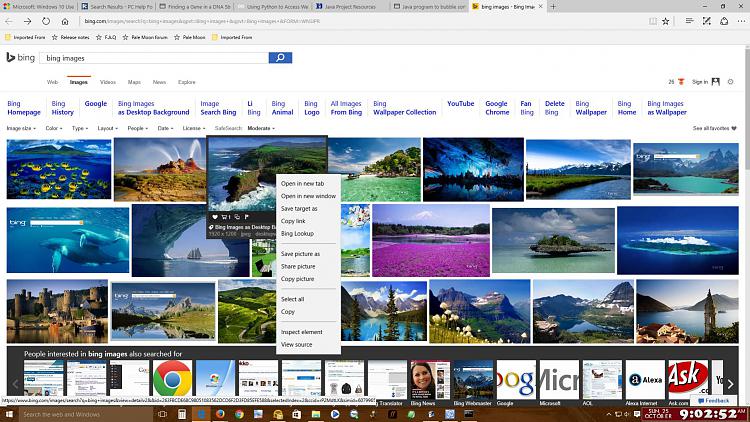Switch to the Web search tab

(x=52, y=82)
